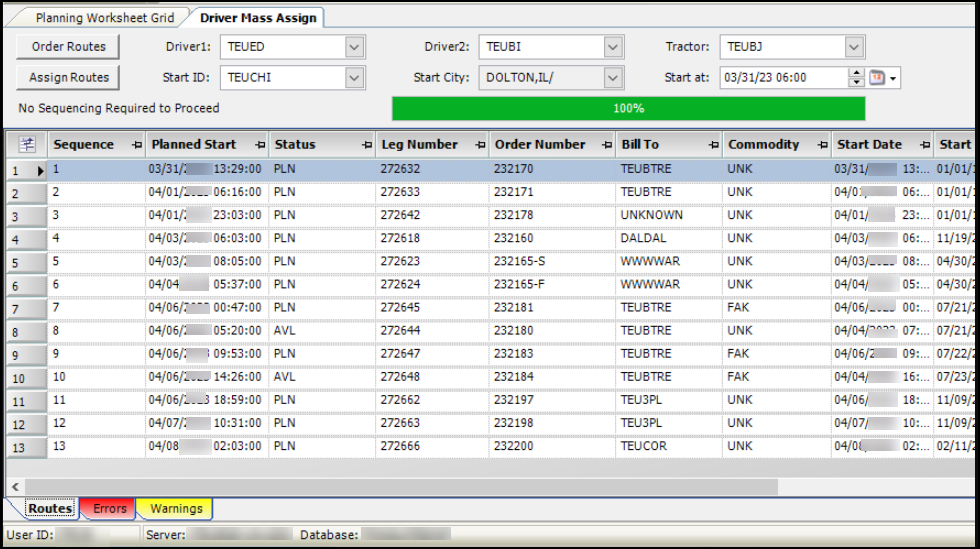The image size is (980, 549).
Task: Click the row 1 current-row arrow indicator
Action: (41, 170)
